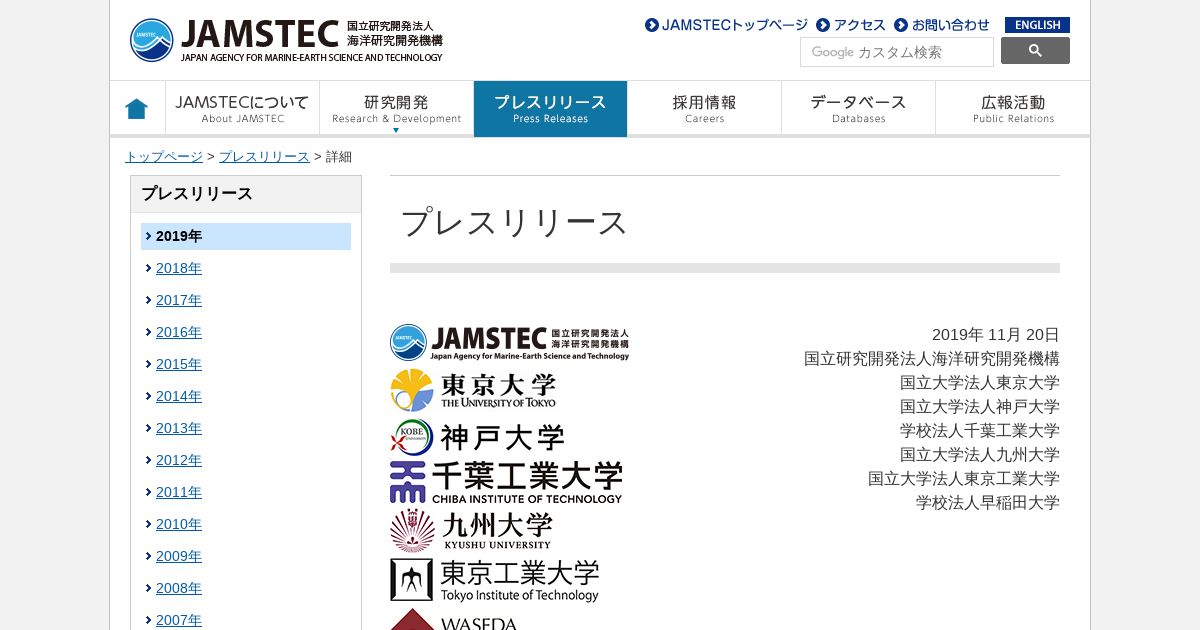Click the プレスリリース breadcrumb link
This screenshot has width=1200, height=630.
tap(264, 157)
